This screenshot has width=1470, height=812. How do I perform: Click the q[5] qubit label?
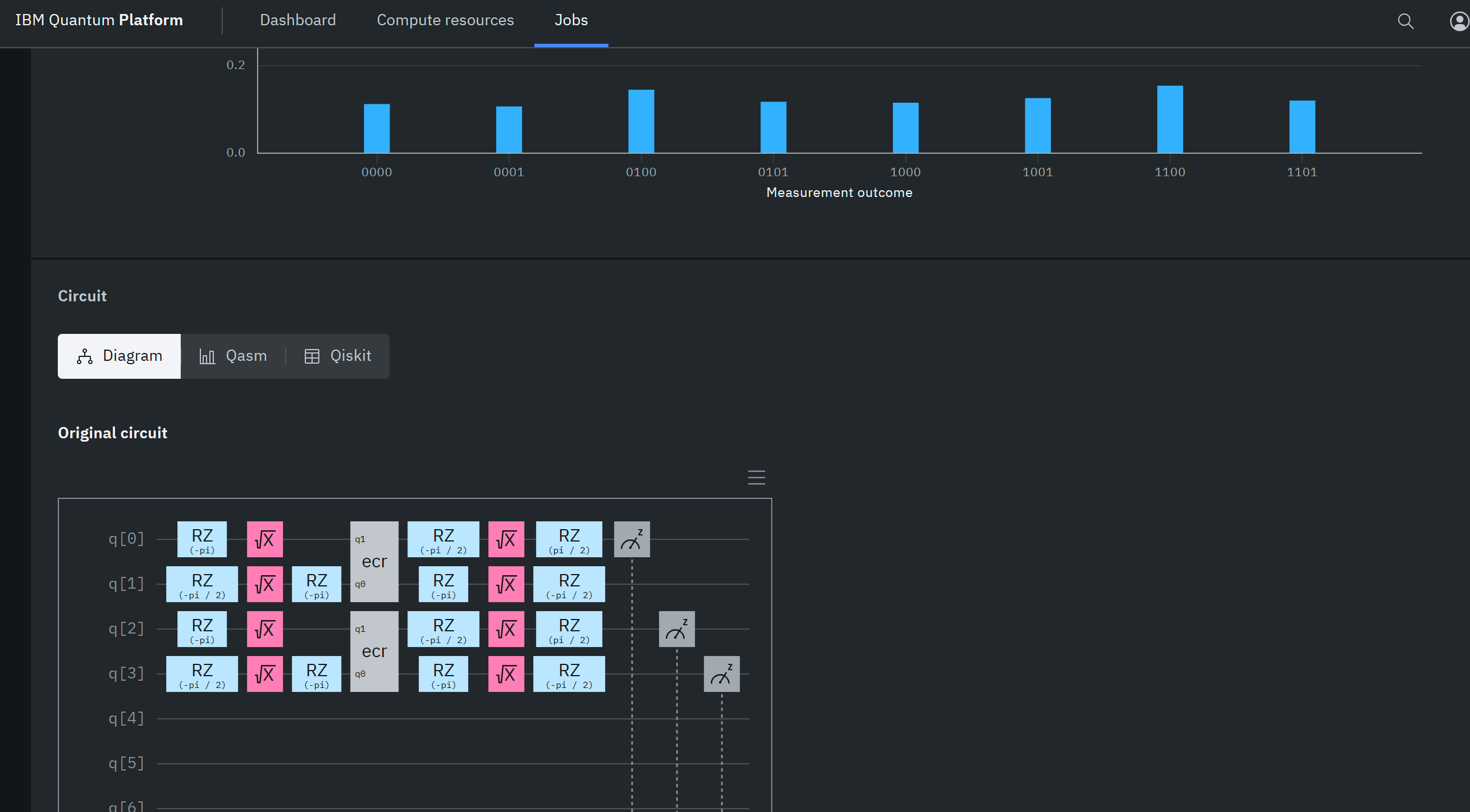click(x=126, y=764)
